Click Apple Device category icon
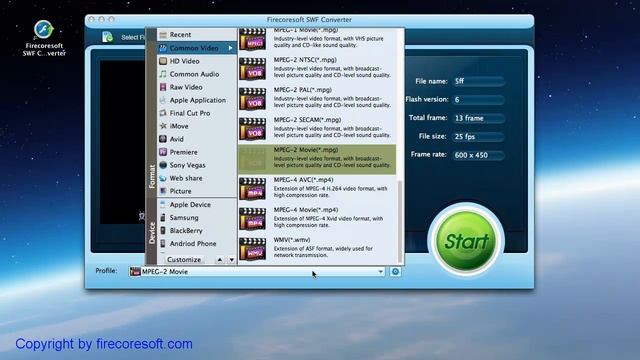 click(x=163, y=205)
